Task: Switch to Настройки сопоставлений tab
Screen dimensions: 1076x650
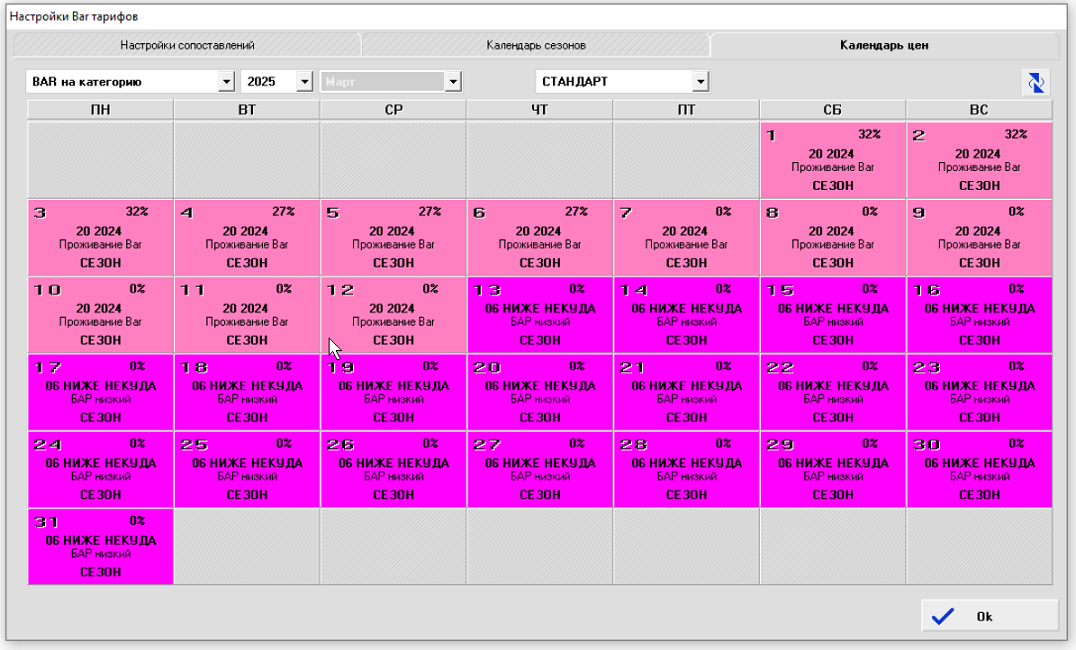Action: click(x=187, y=45)
